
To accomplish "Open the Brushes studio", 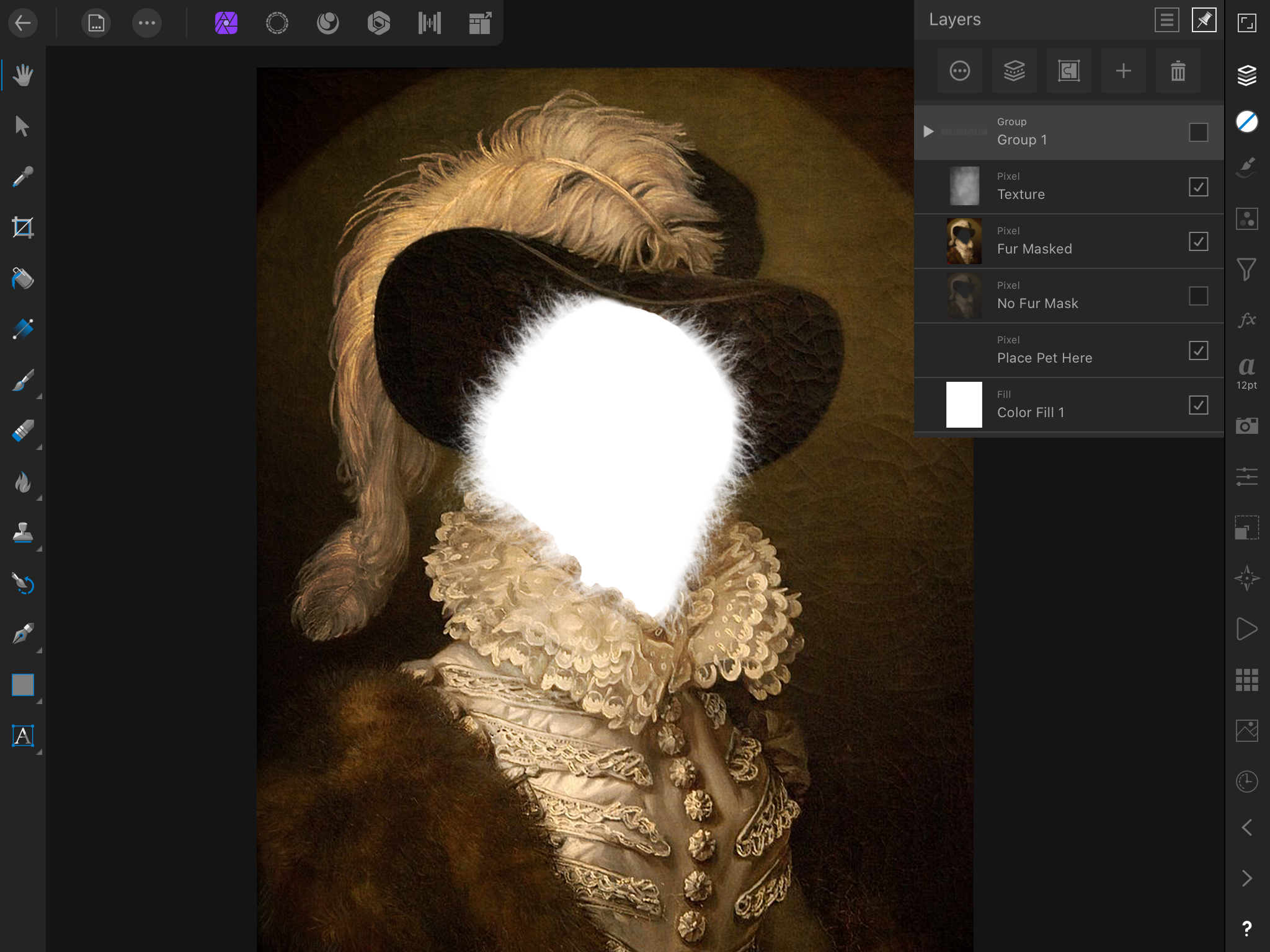I will (x=1247, y=167).
